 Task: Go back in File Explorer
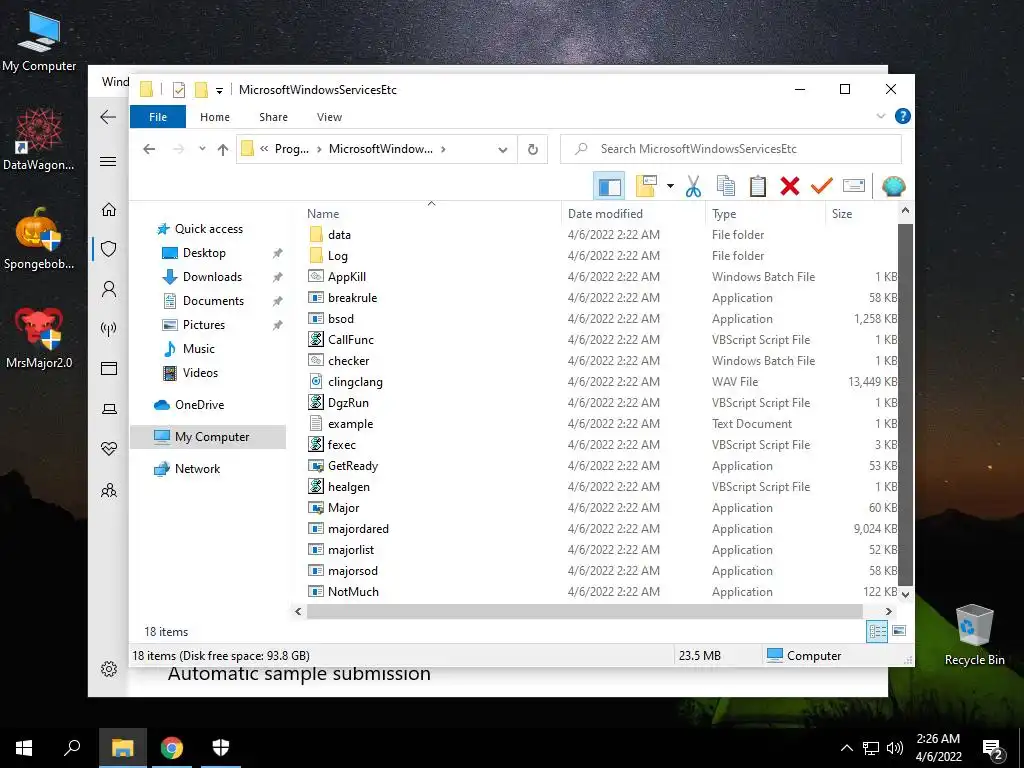pyautogui.click(x=149, y=149)
